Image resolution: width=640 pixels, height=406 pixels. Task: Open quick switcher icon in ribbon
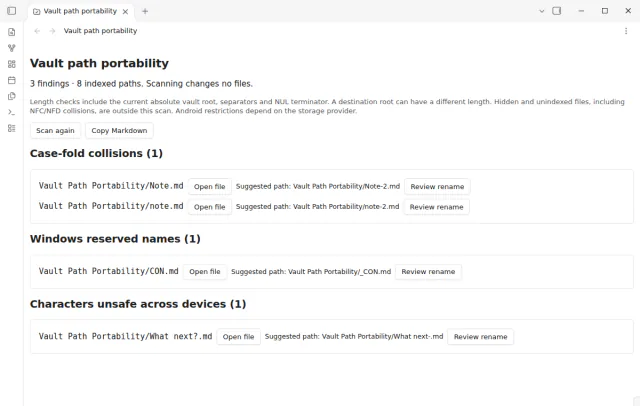pyautogui.click(x=11, y=32)
